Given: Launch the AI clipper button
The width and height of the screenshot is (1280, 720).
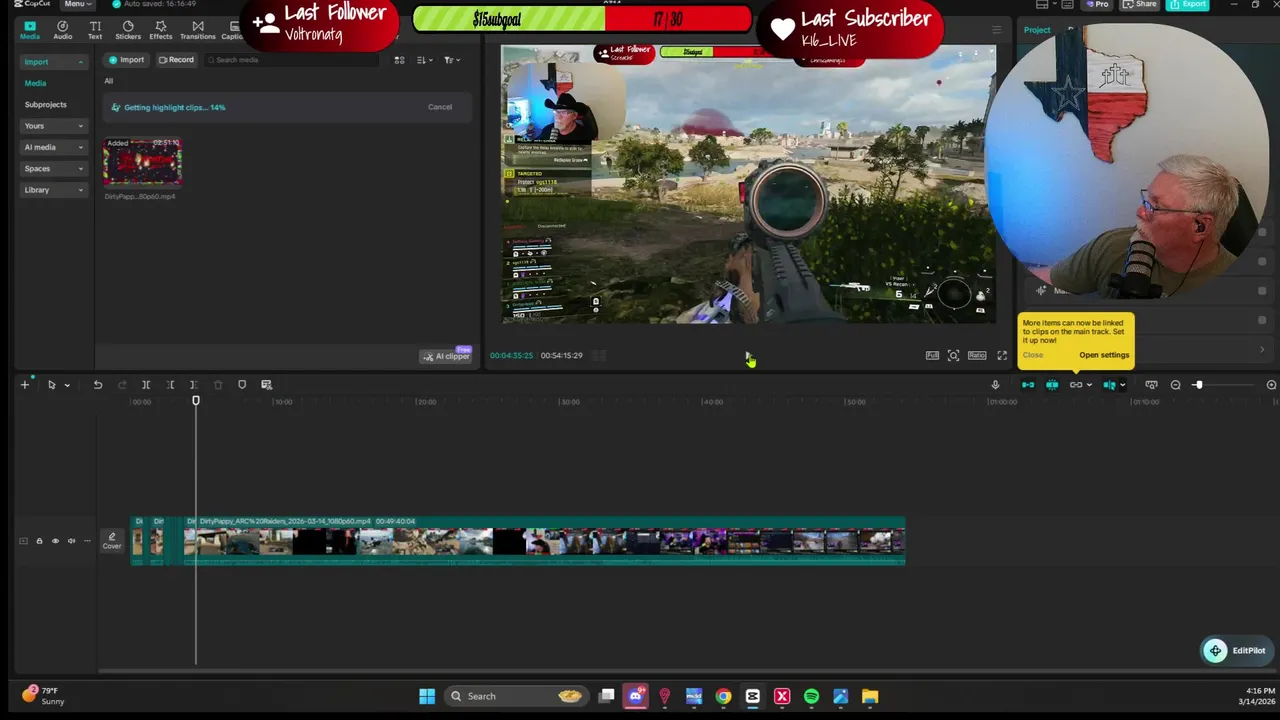Looking at the screenshot, I should tap(446, 356).
